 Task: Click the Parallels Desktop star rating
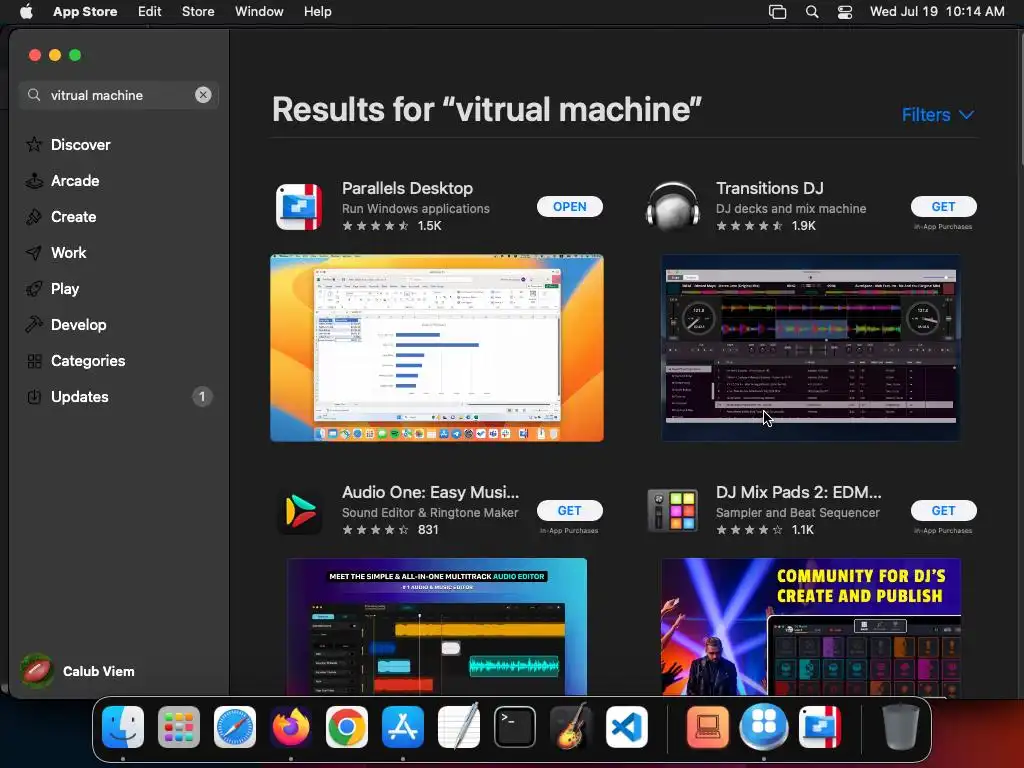tap(376, 226)
